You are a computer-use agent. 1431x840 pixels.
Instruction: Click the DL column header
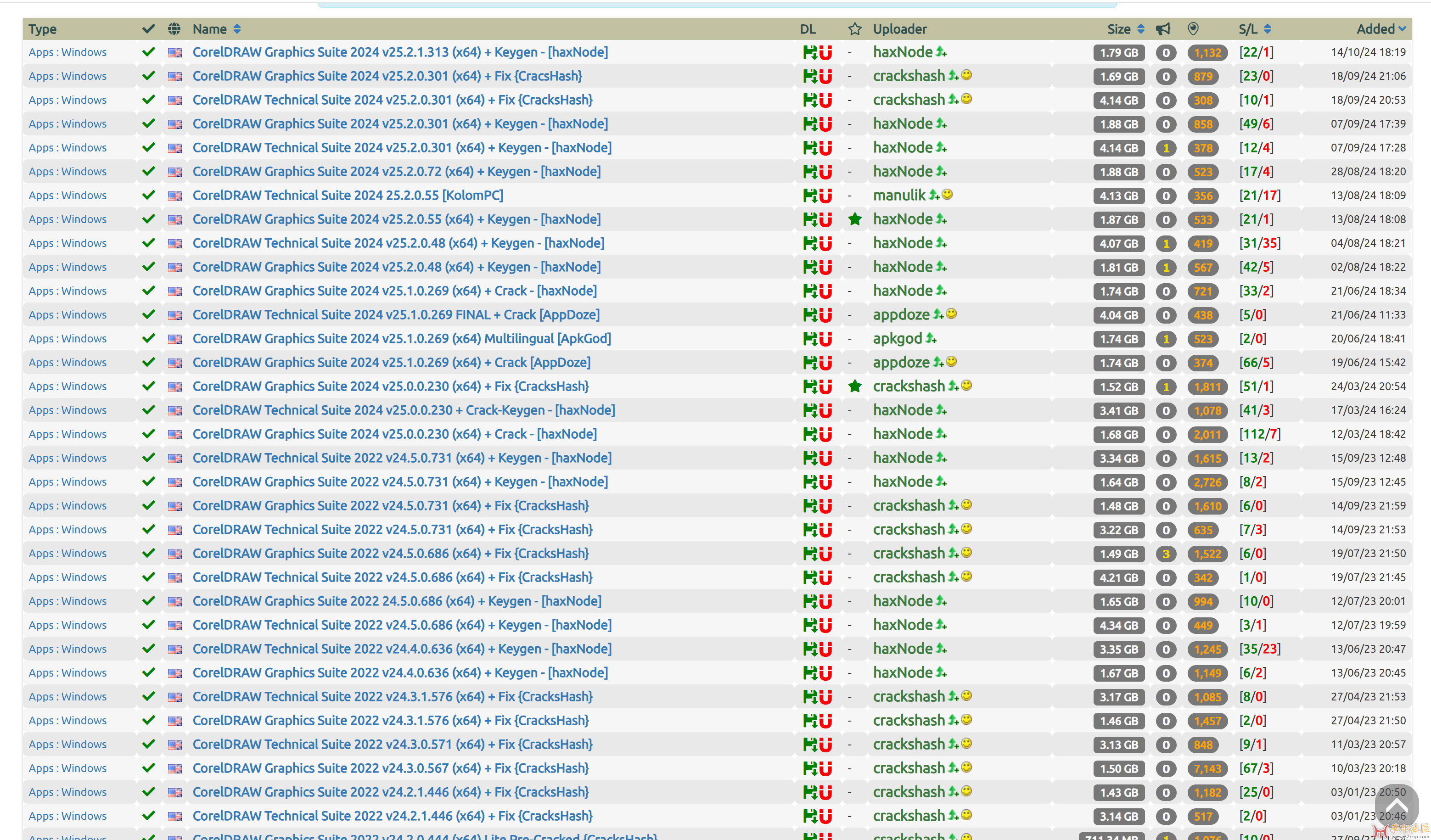pyautogui.click(x=808, y=29)
